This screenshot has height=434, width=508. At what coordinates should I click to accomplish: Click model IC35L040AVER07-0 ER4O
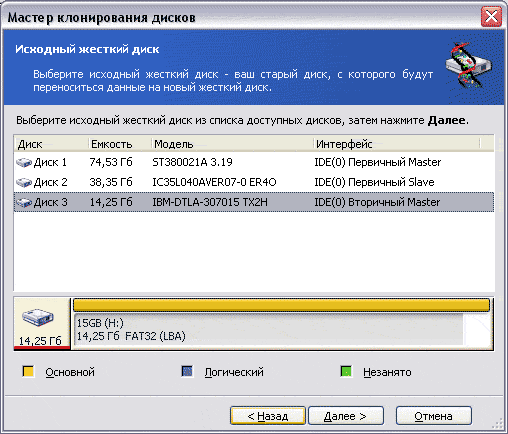[x=214, y=182]
